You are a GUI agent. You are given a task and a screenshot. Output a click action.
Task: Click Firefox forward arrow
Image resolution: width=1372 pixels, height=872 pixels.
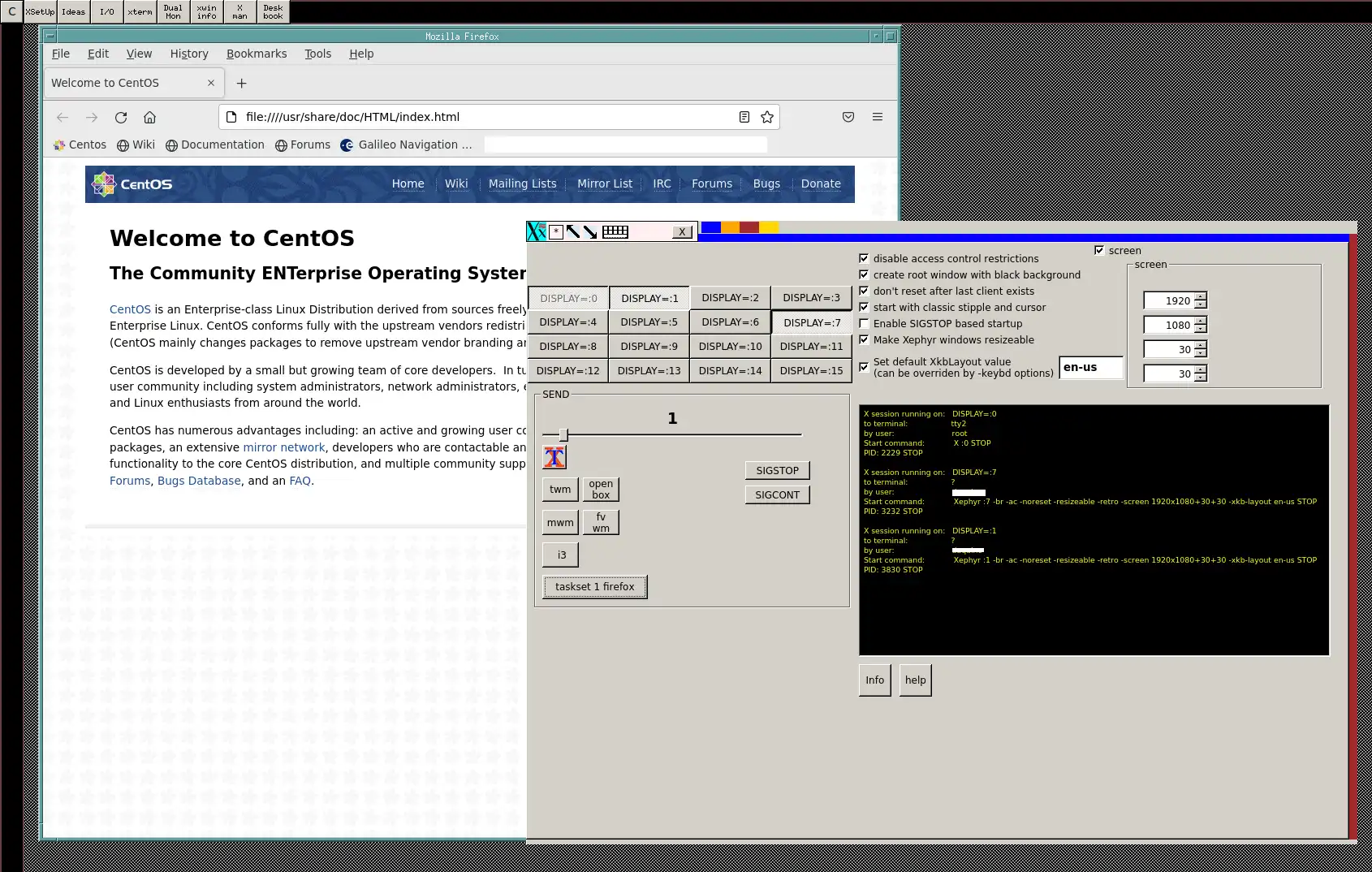coord(92,117)
